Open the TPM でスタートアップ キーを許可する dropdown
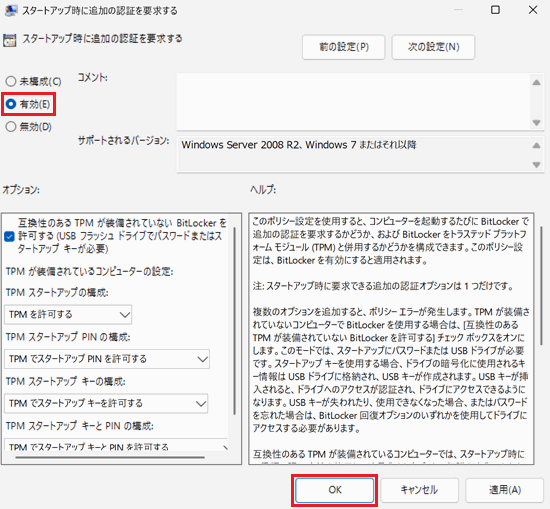The width and height of the screenshot is (550, 509). tap(106, 403)
